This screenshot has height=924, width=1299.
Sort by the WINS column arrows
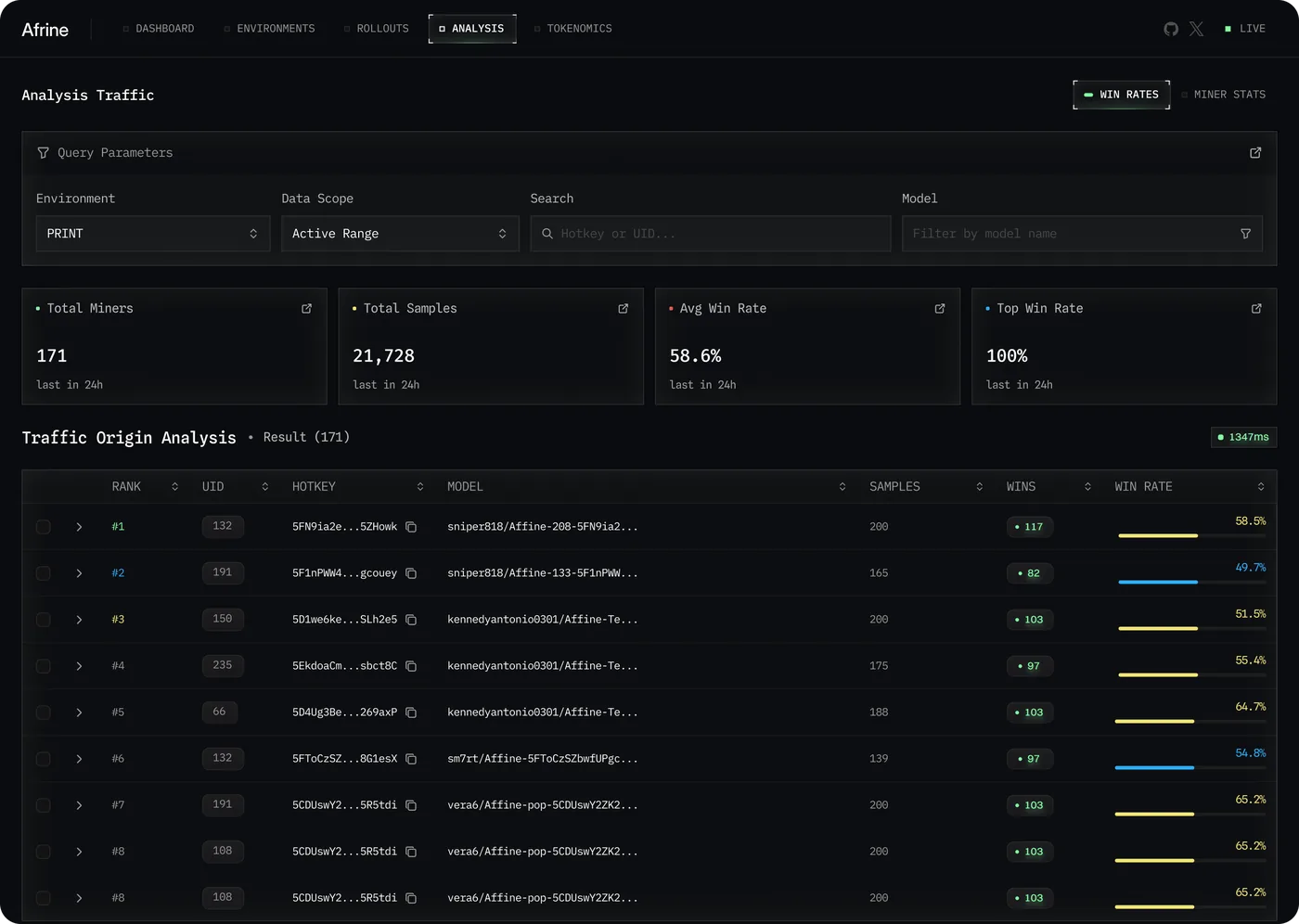coord(1087,487)
